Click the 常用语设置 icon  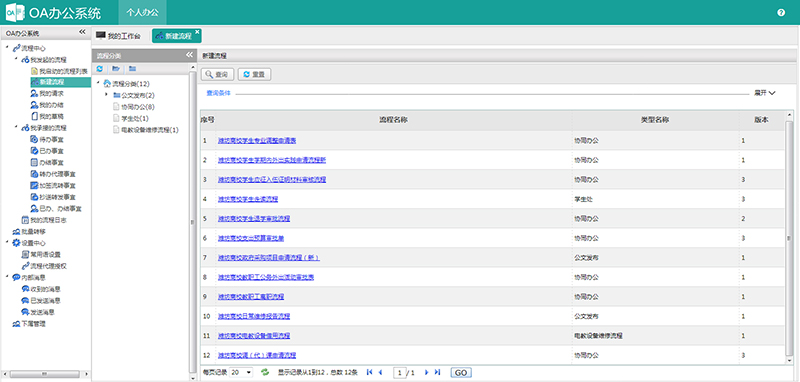[25, 254]
